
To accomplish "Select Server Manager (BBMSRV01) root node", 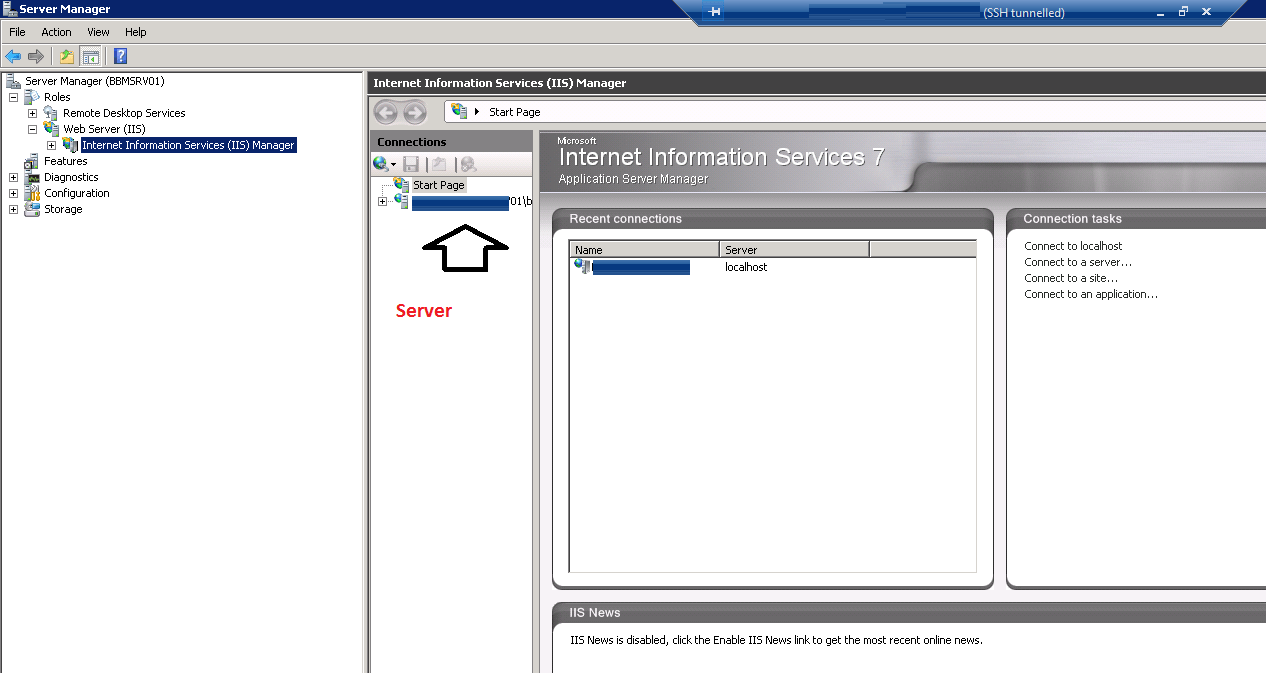I will [95, 81].
